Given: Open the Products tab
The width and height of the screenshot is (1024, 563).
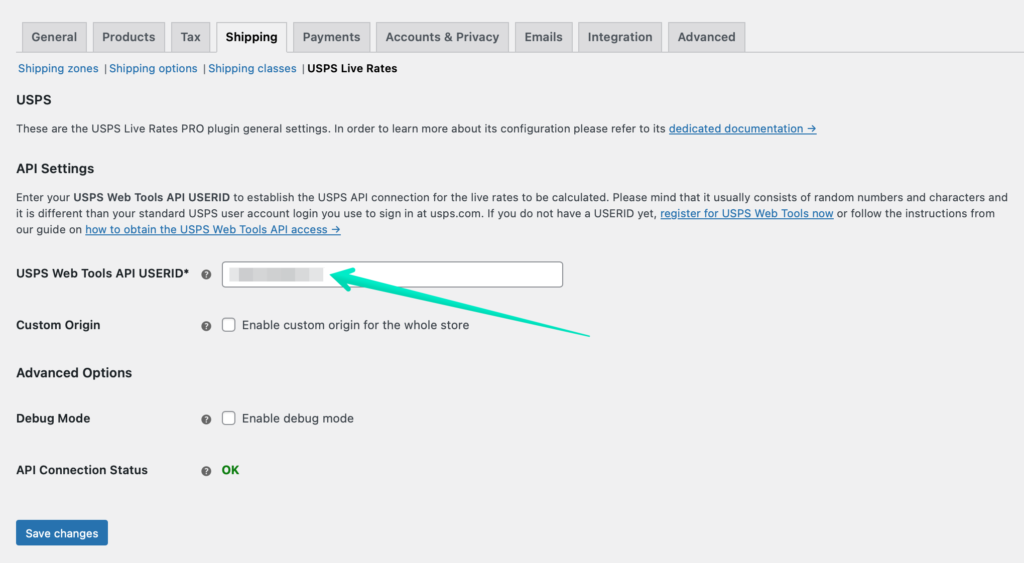Looking at the screenshot, I should pos(129,37).
